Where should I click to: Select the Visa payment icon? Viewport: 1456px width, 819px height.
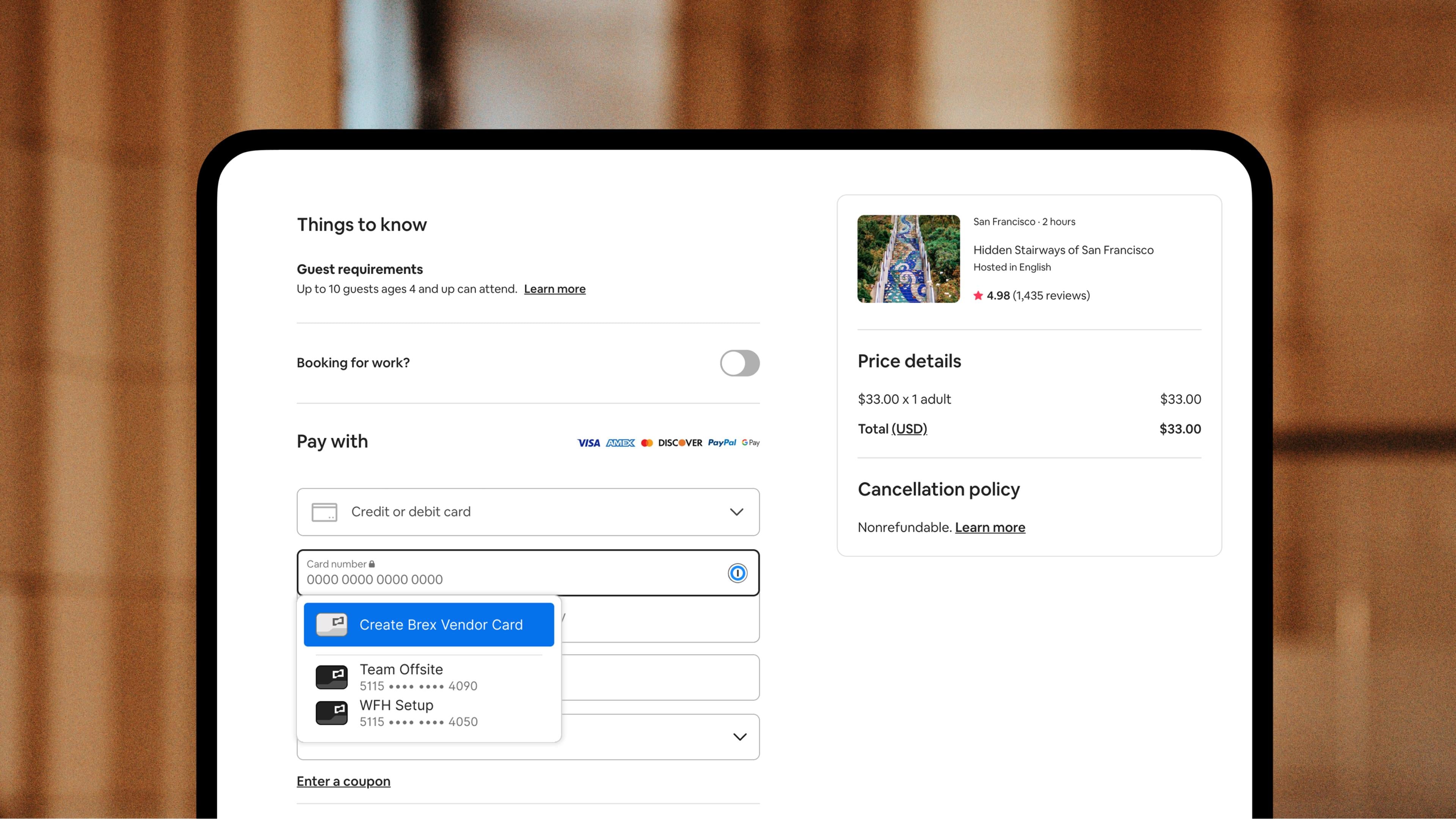pos(588,443)
